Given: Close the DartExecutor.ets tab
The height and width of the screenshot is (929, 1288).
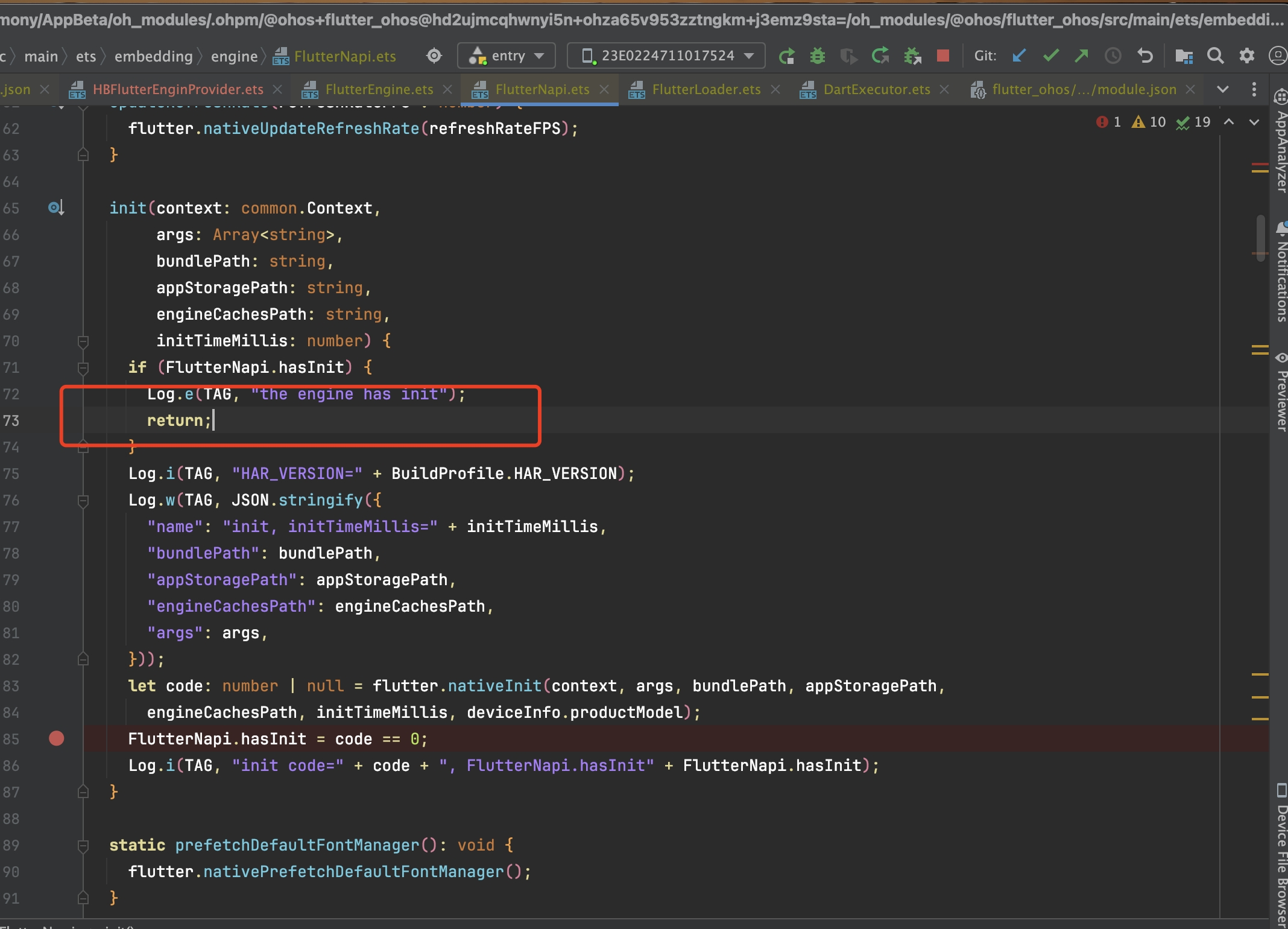Looking at the screenshot, I should click(944, 89).
